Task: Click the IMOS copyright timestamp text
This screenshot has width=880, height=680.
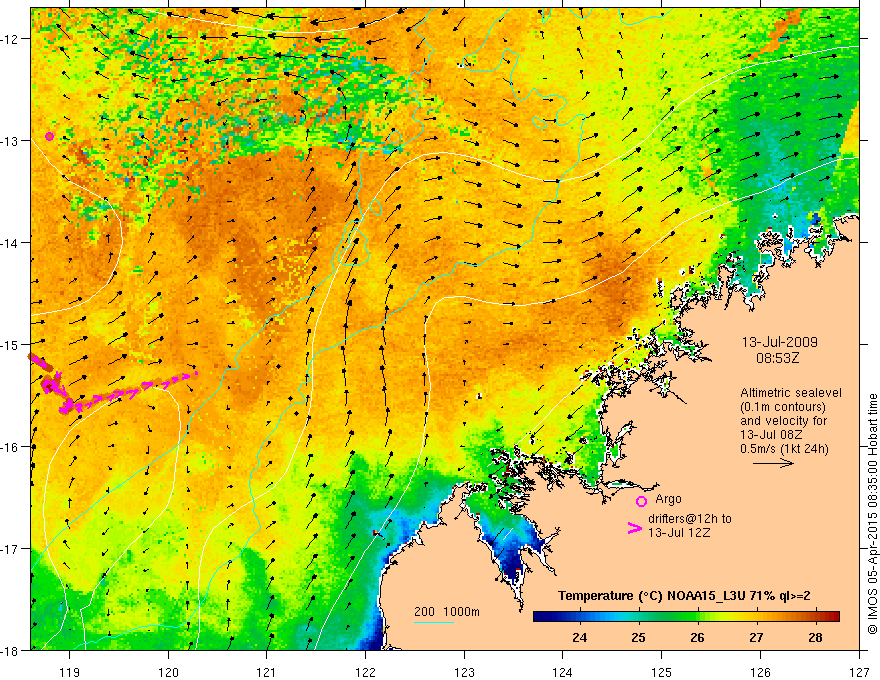Action: (x=872, y=514)
